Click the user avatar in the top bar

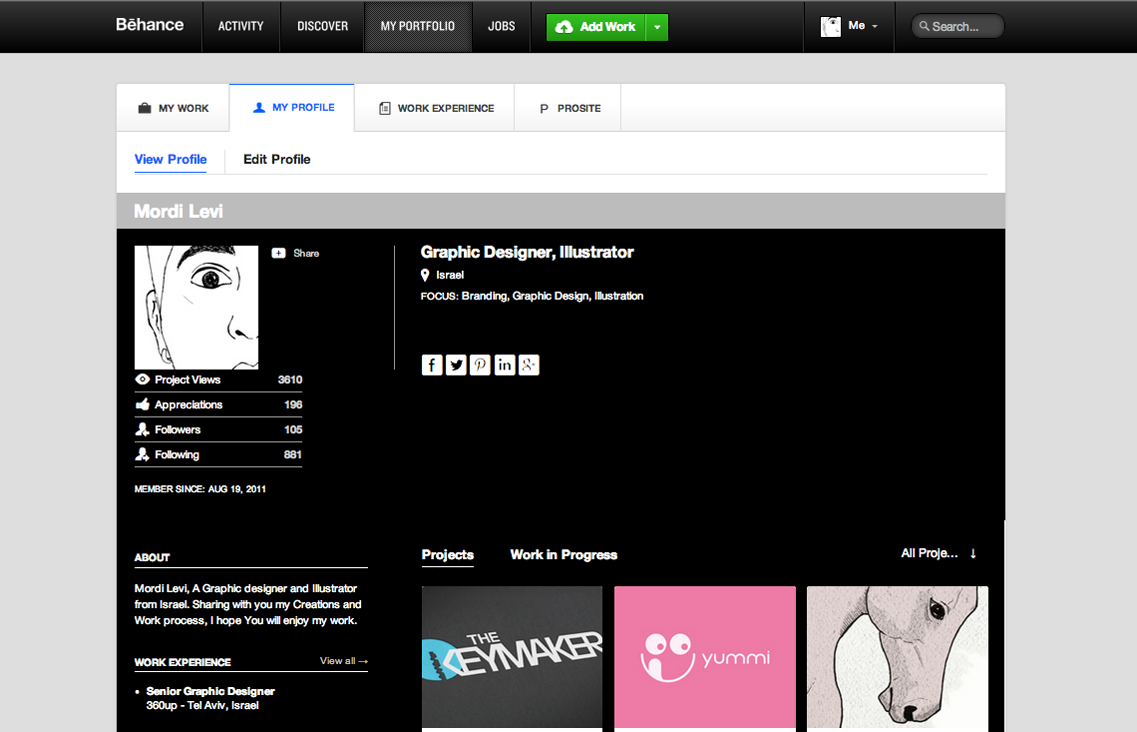point(830,26)
